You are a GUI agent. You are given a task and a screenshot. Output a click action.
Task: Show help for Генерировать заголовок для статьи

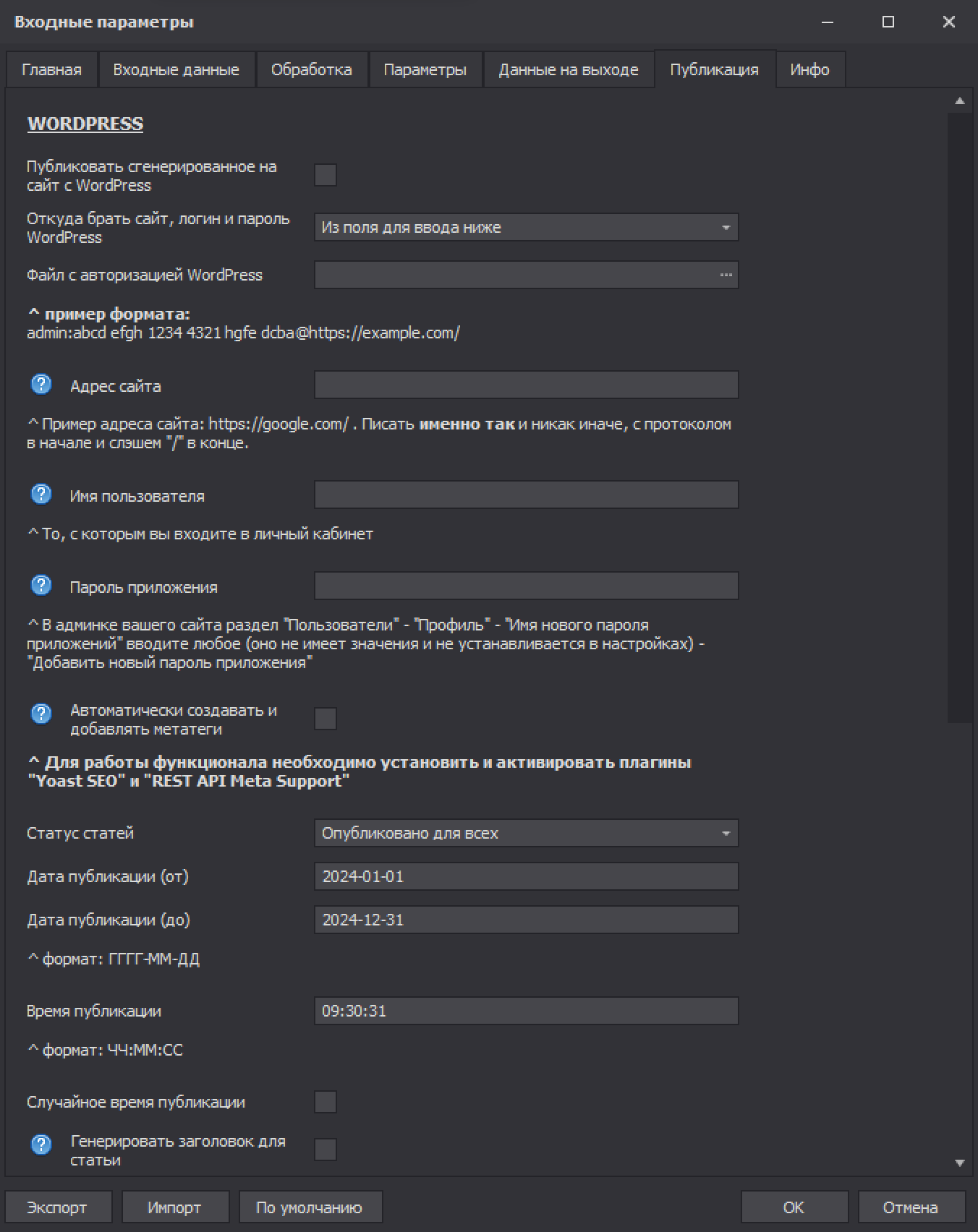point(41,1145)
